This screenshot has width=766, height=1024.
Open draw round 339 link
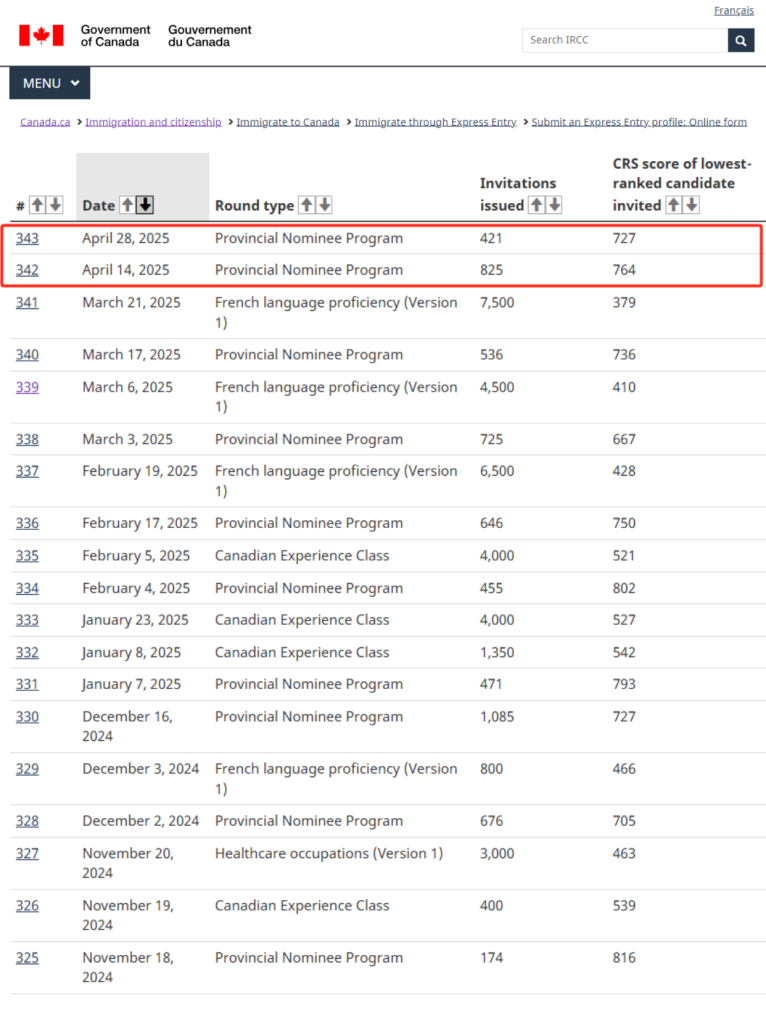click(27, 387)
